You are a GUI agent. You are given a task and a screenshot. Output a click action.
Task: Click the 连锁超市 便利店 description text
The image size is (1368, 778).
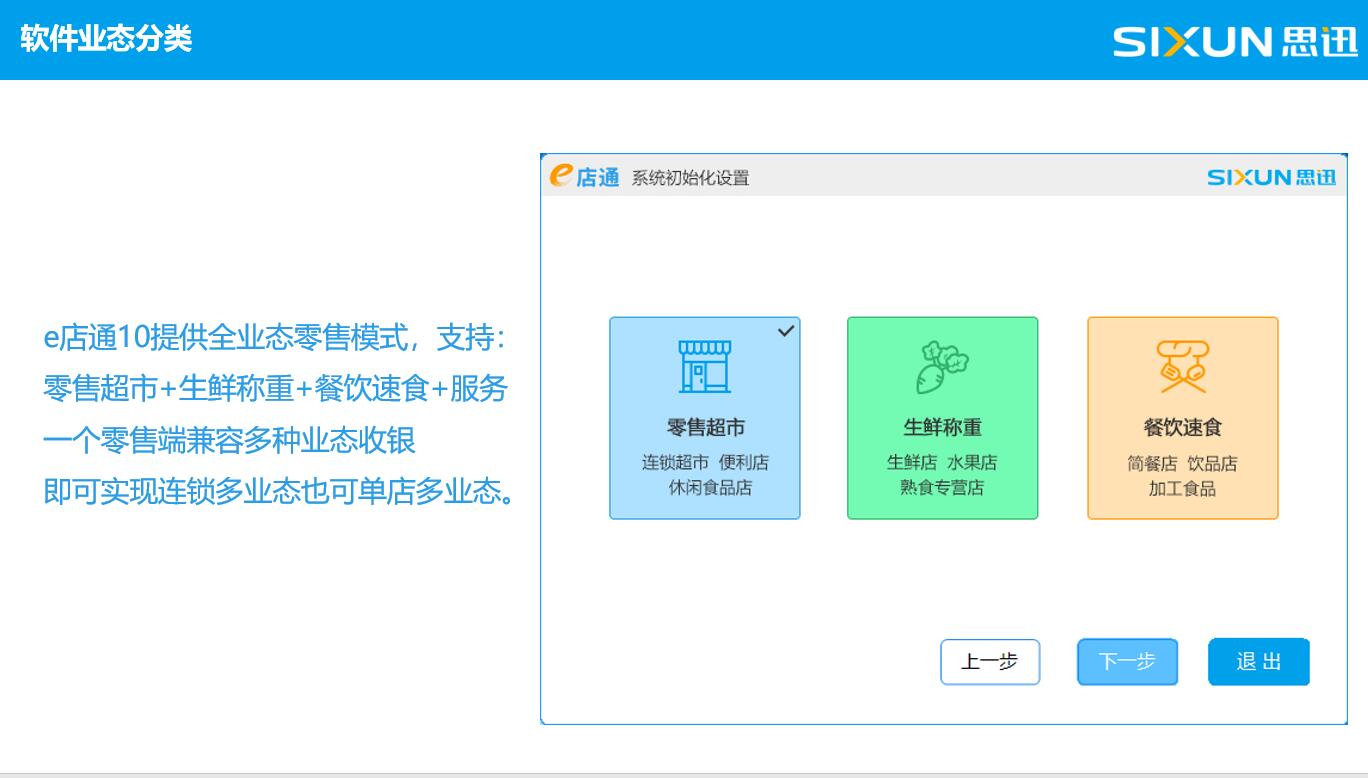click(x=705, y=463)
